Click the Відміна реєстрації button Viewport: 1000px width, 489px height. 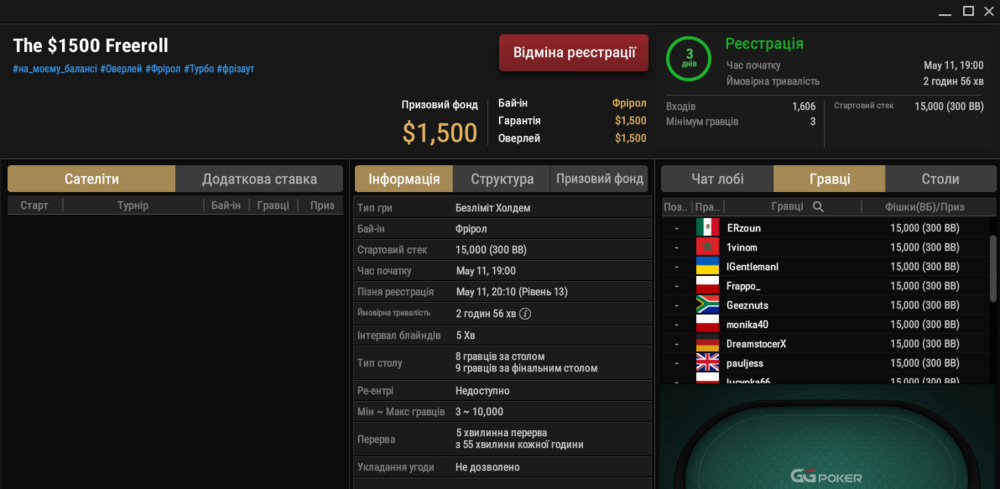[x=574, y=52]
